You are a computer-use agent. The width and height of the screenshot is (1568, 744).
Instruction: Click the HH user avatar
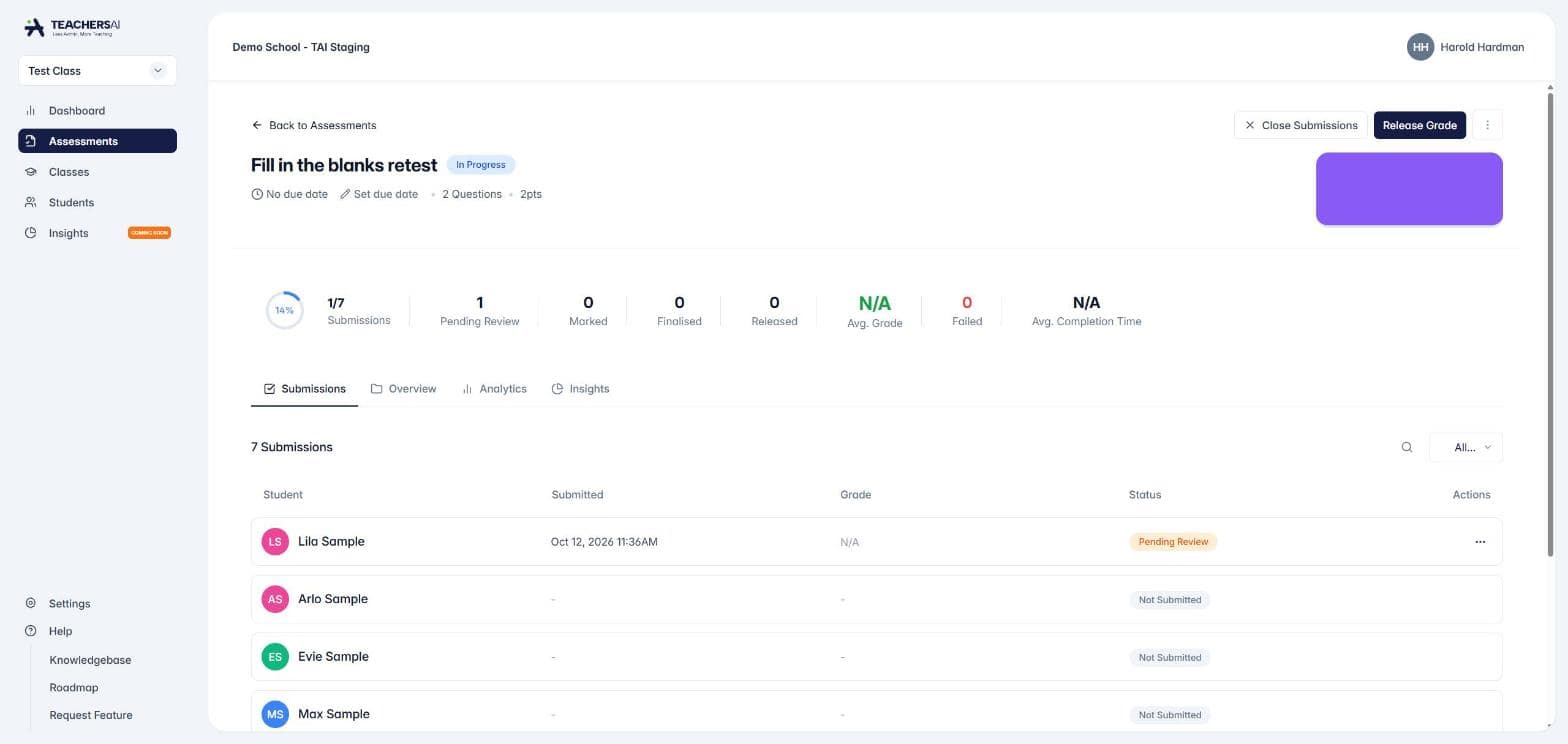[1420, 47]
